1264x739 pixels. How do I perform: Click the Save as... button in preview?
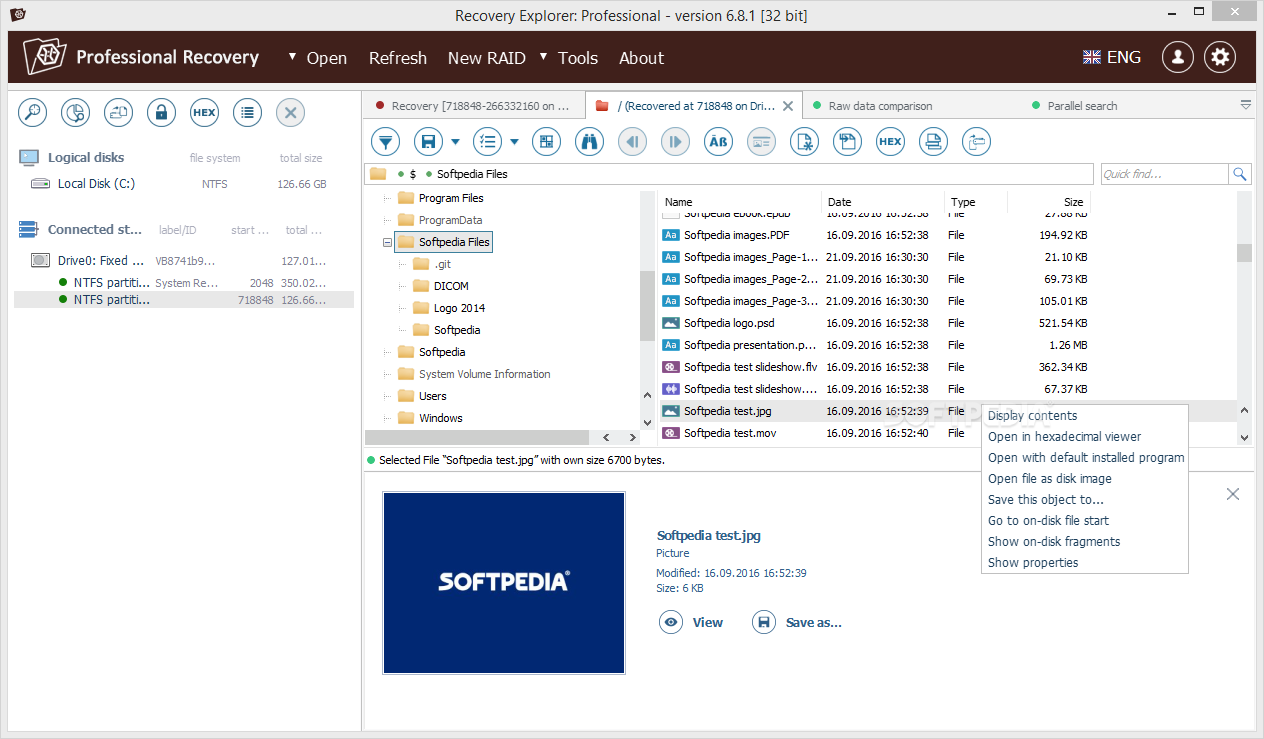point(797,622)
